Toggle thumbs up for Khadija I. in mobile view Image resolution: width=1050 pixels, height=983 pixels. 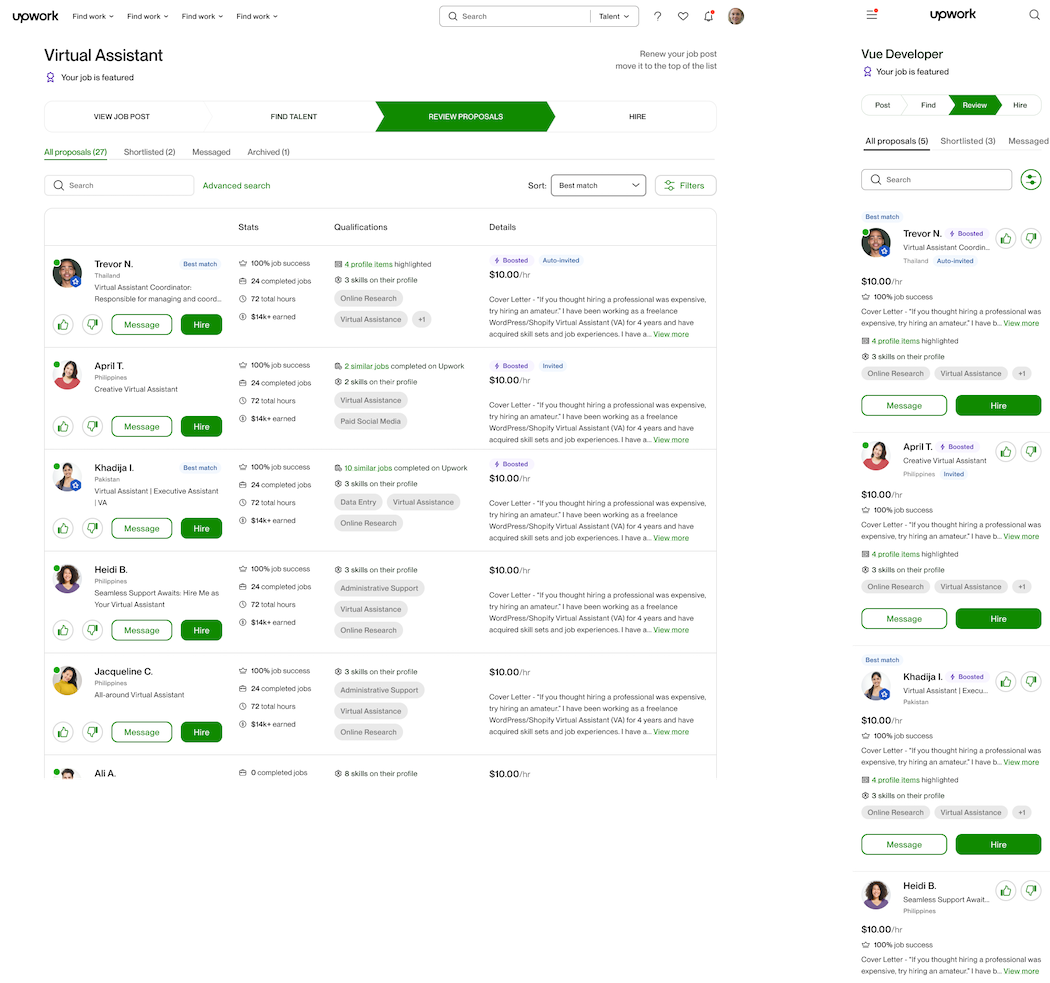click(1005, 682)
